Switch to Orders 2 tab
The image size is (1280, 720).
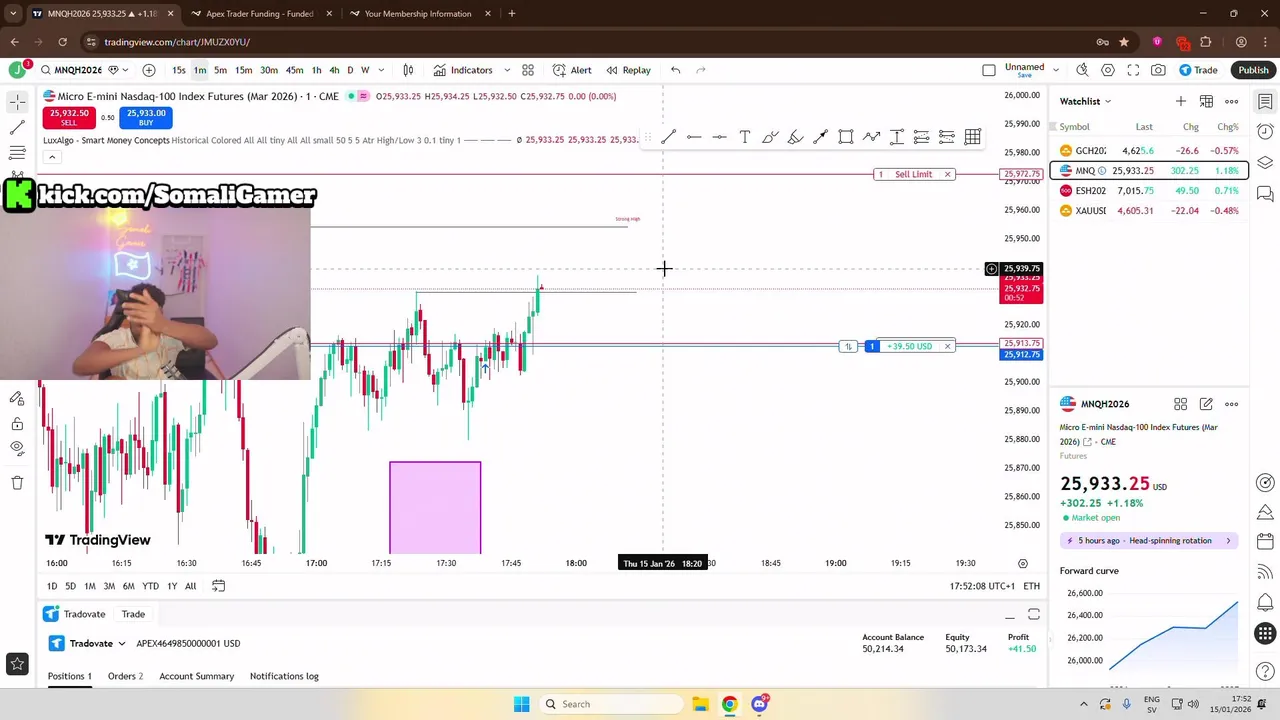tap(125, 676)
